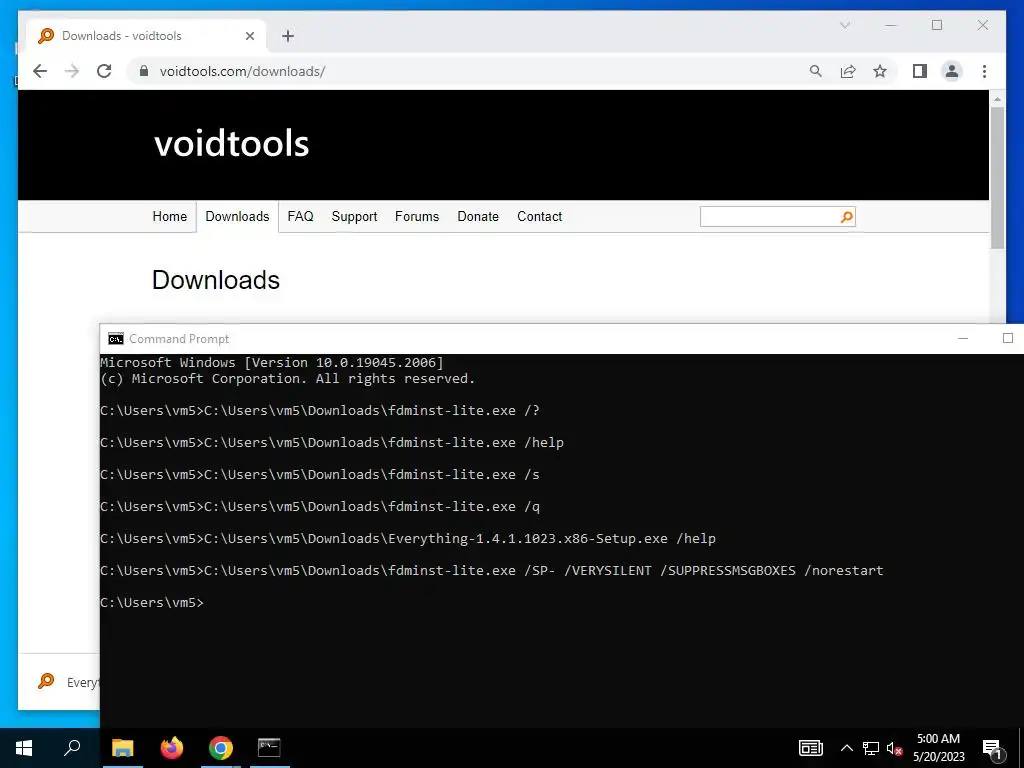Open the tab search chevron in Chrome
Image resolution: width=1024 pixels, height=768 pixels.
click(x=844, y=25)
